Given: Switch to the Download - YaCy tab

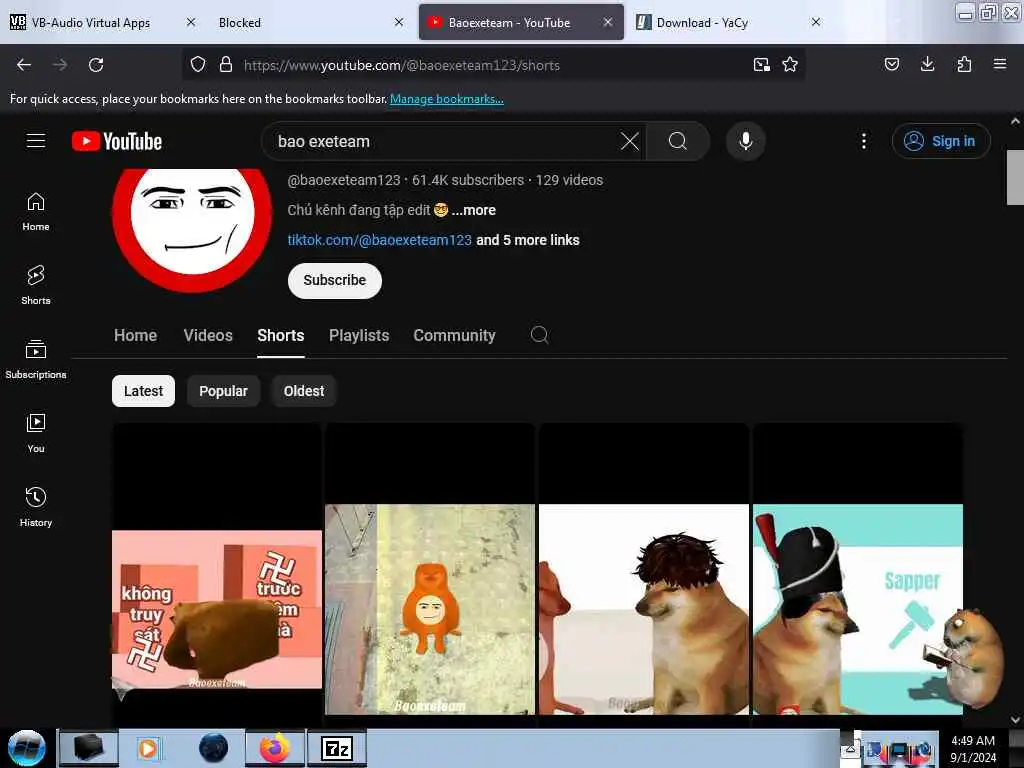Looking at the screenshot, I should [x=702, y=23].
